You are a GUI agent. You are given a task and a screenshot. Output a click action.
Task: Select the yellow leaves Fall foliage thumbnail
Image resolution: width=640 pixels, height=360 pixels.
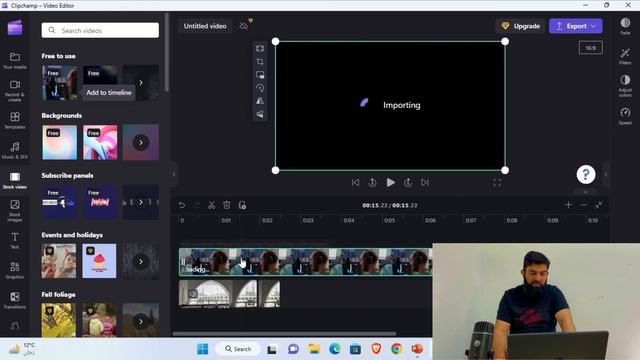pyautogui.click(x=59, y=320)
